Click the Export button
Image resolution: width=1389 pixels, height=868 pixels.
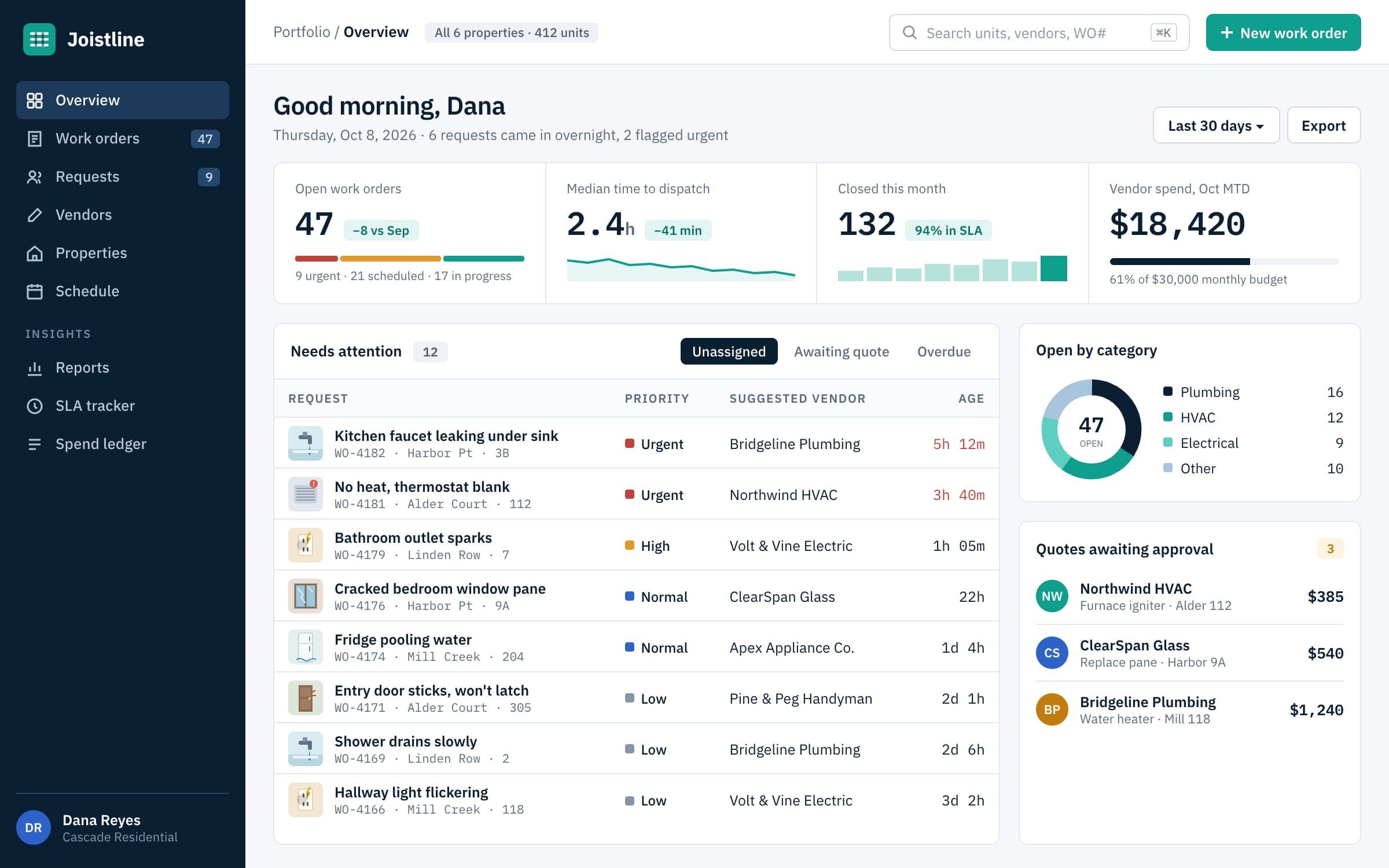coord(1324,125)
